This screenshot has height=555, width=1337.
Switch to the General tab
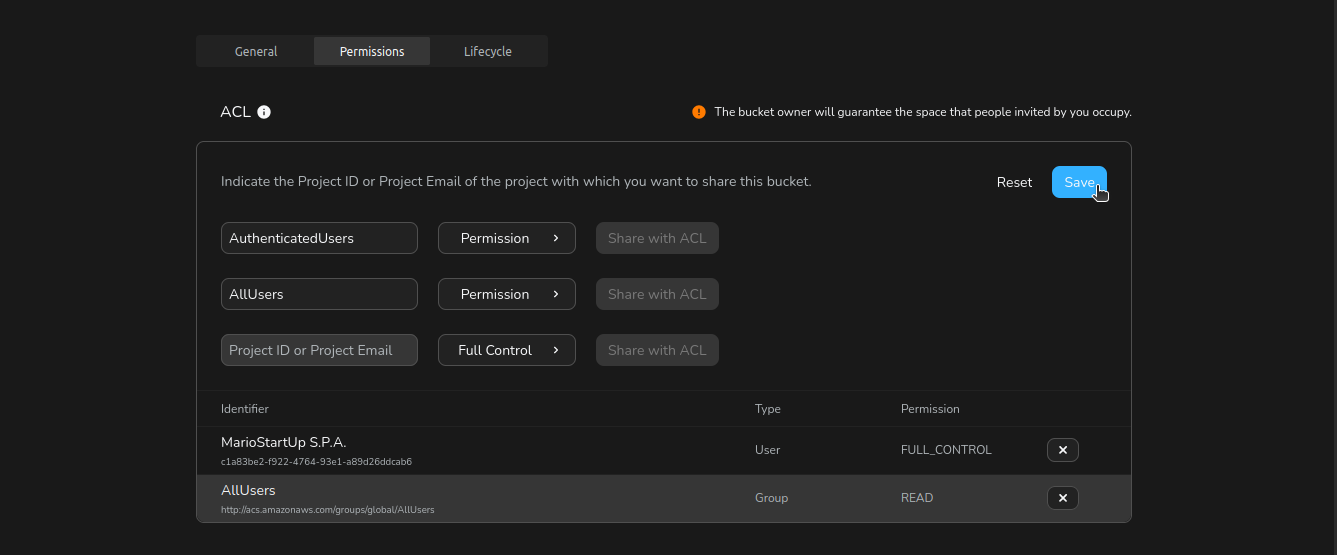[x=256, y=51]
